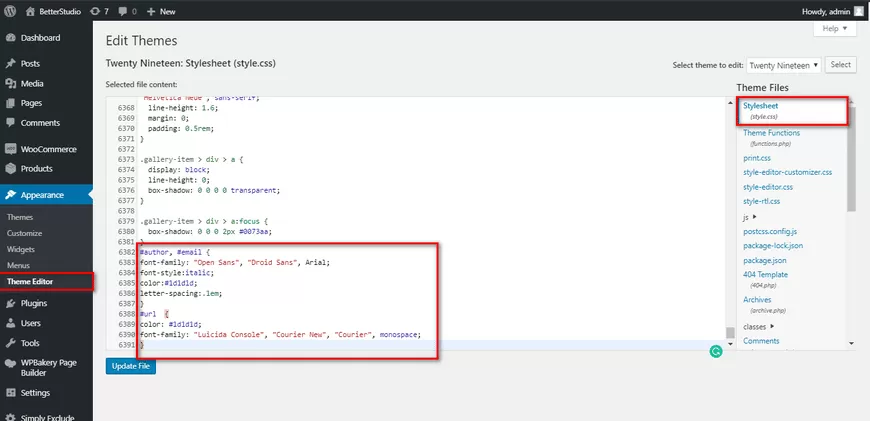Open the Help dropdown tab

(x=834, y=29)
